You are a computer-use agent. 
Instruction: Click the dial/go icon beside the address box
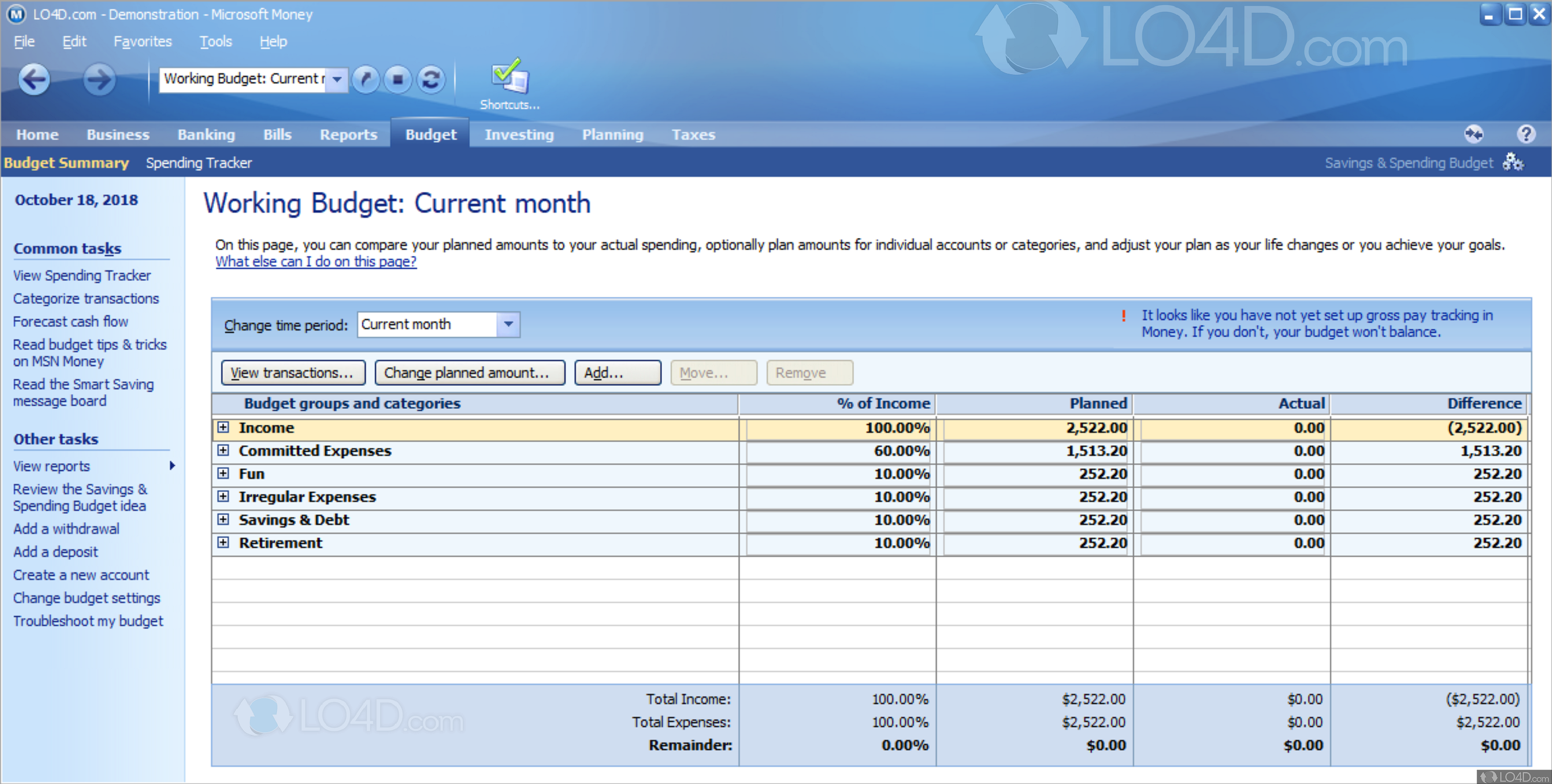point(366,79)
